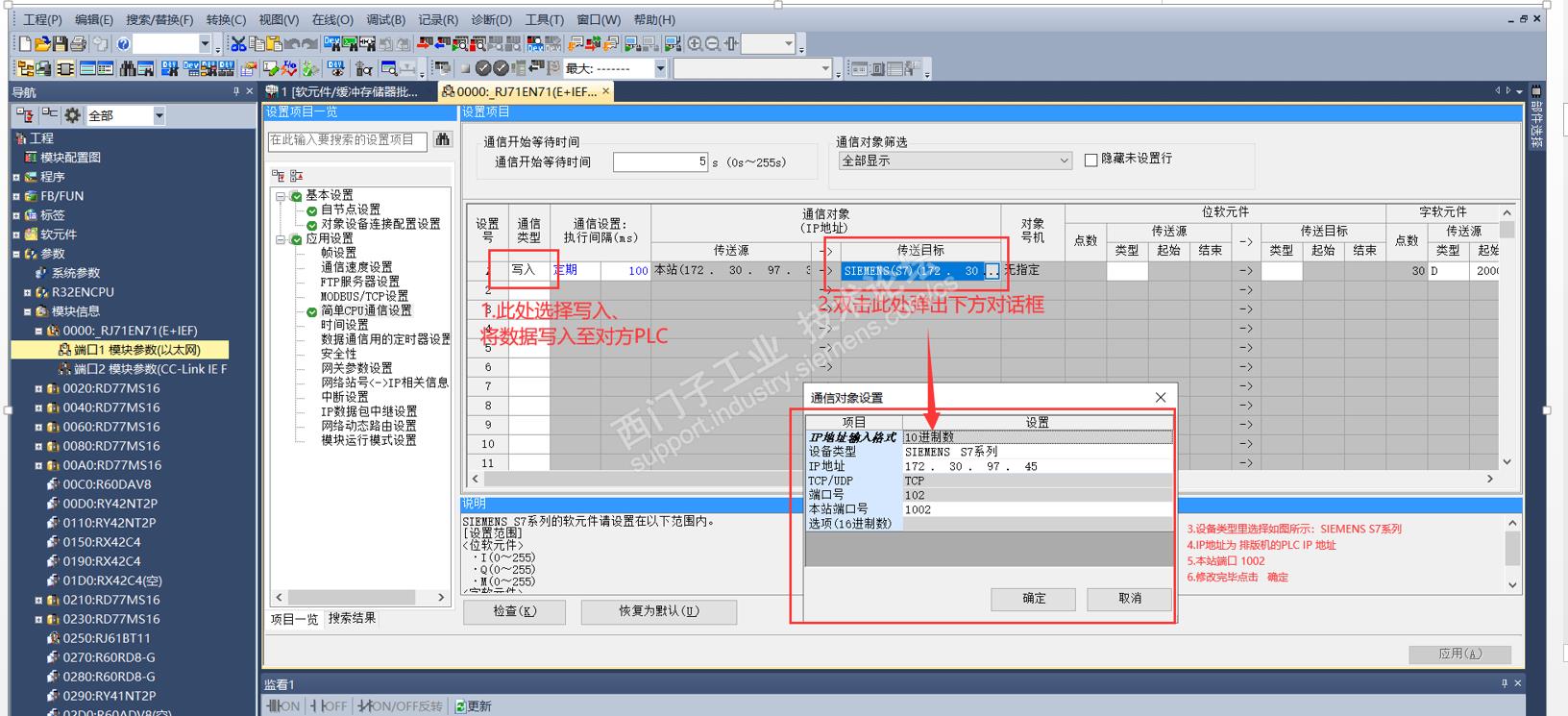Click the Open project folder icon

pos(43,44)
